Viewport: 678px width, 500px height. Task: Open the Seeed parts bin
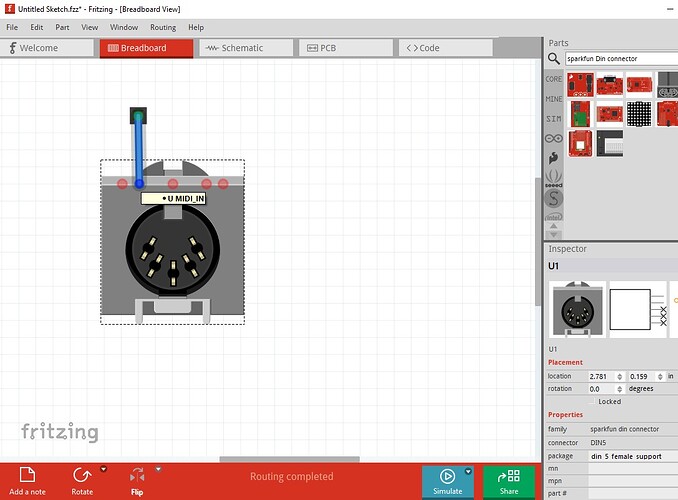pos(553,177)
